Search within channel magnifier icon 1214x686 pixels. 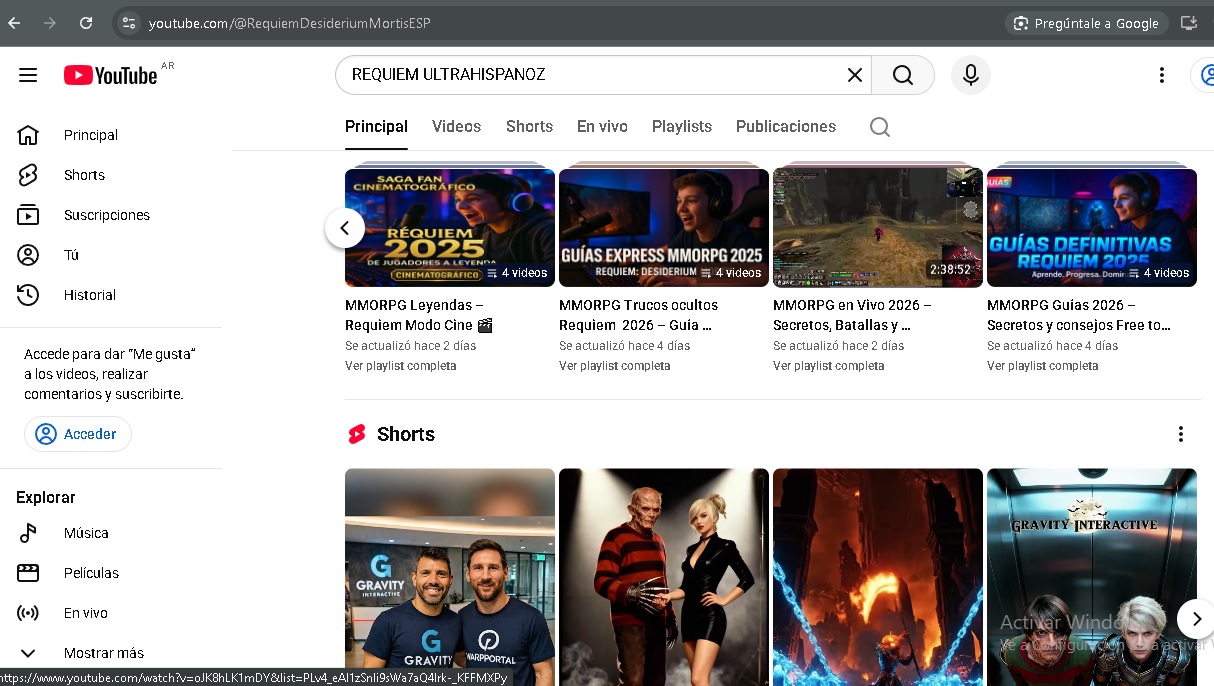click(x=879, y=127)
